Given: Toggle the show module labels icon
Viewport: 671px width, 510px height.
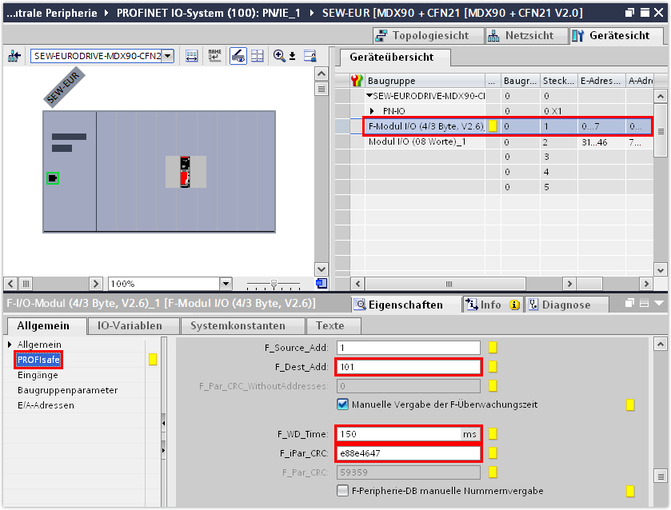Looking at the screenshot, I should coord(239,56).
